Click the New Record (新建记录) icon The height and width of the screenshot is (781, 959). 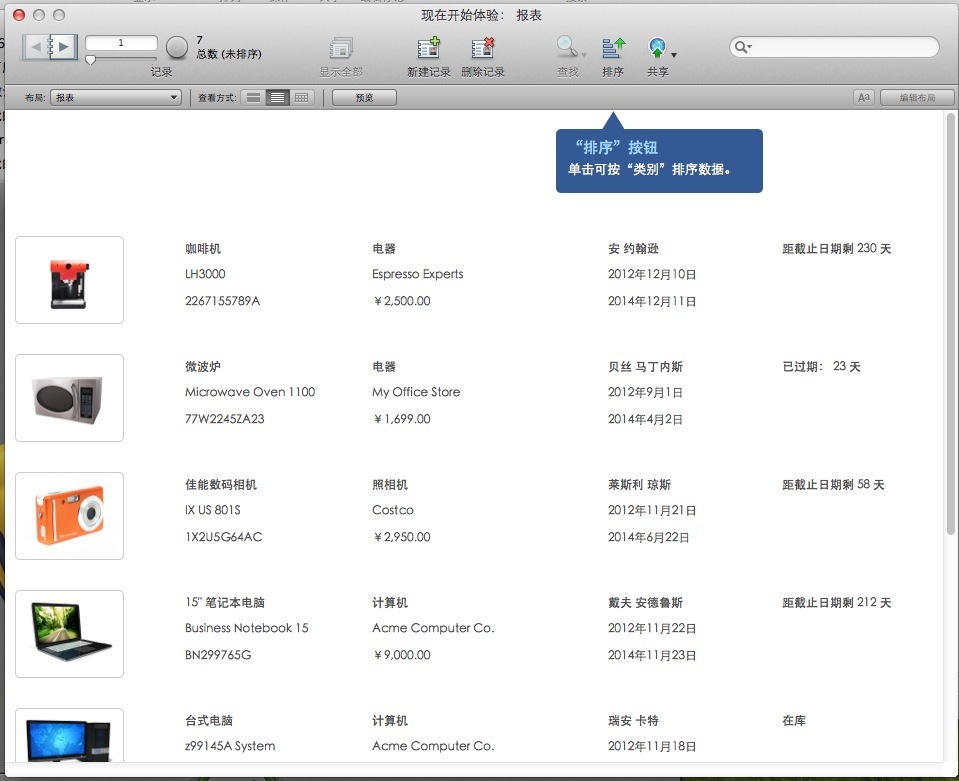click(x=428, y=48)
